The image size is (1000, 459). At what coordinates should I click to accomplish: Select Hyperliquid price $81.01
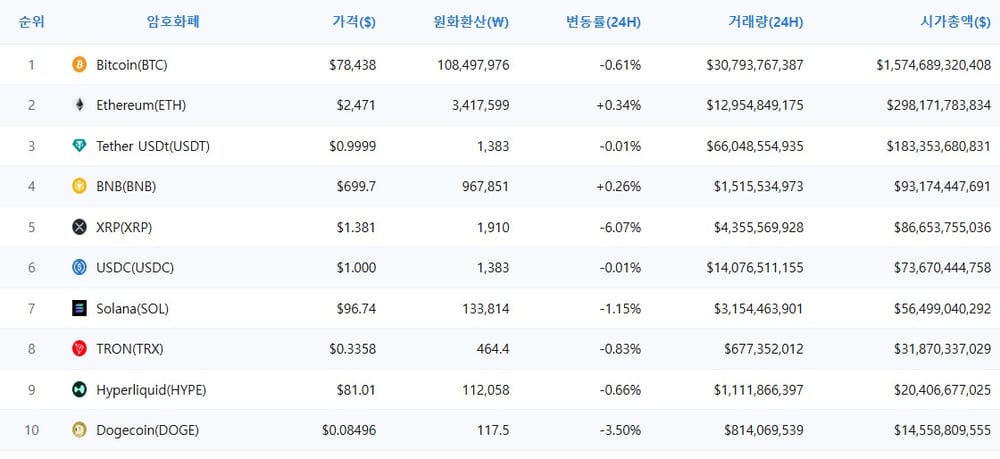(x=357, y=390)
